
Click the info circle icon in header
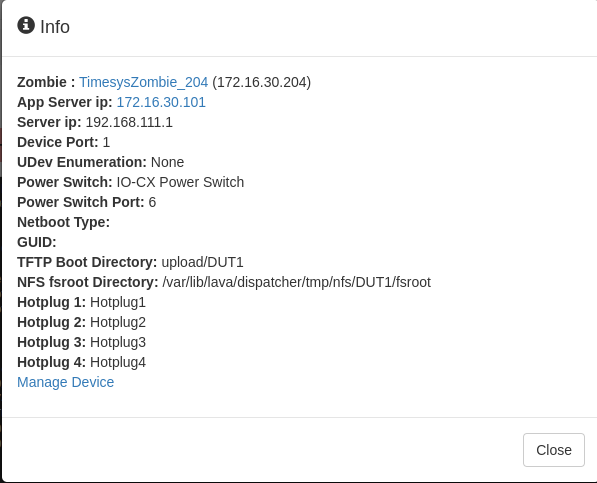point(26,25)
